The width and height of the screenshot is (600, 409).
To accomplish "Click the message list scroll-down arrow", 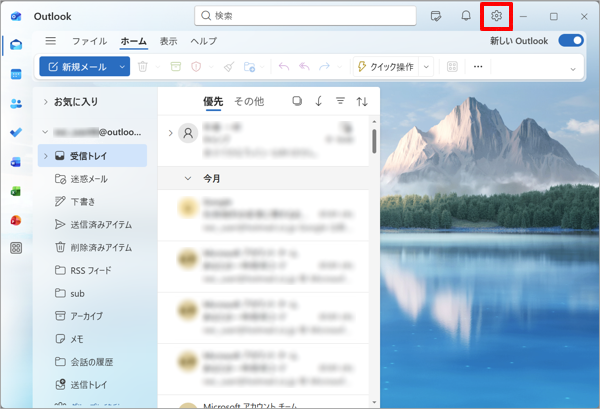I will [374, 403].
